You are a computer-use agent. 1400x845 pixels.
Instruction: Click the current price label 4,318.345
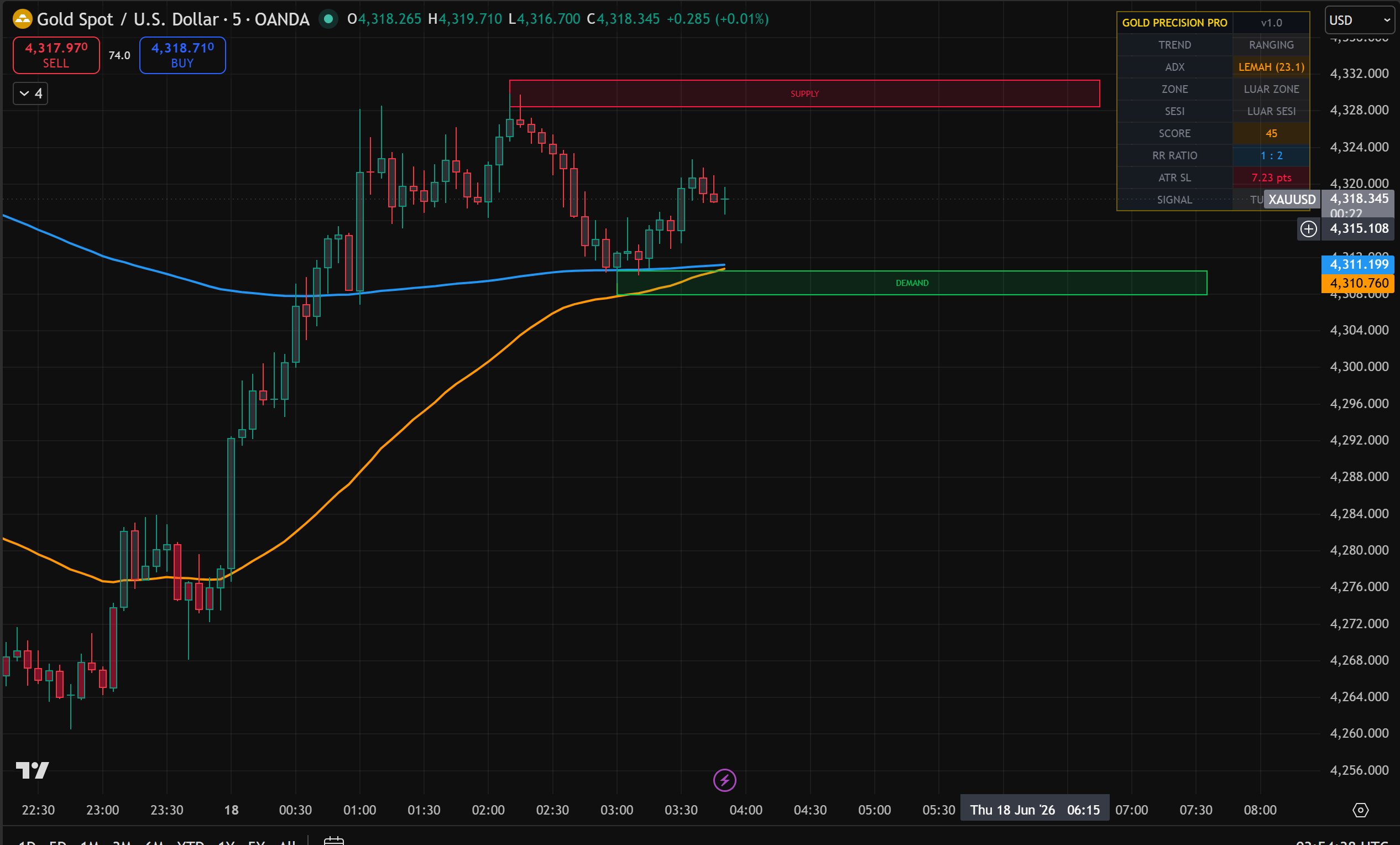click(1359, 199)
